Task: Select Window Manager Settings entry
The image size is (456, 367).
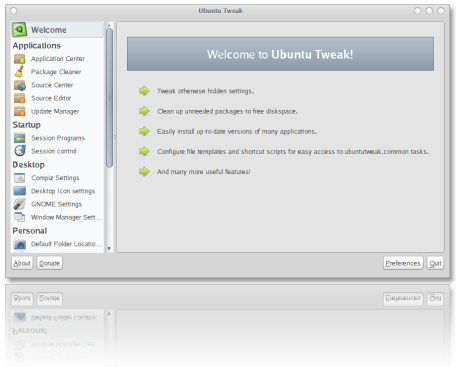Action: 57,217
